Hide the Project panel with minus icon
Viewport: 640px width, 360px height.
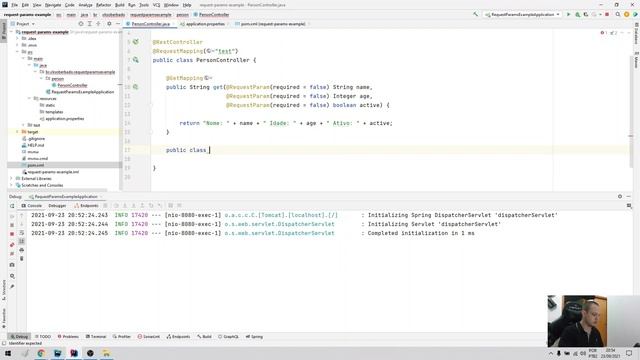point(118,24)
